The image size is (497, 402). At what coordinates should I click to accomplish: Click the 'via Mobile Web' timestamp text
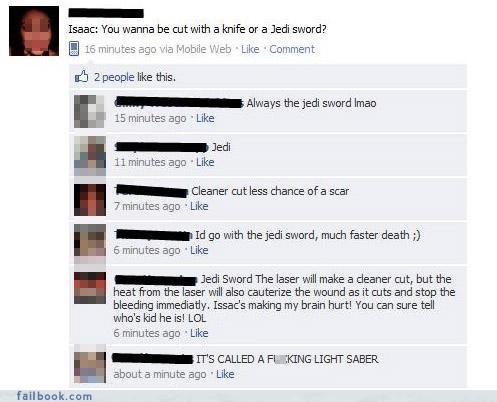pos(158,49)
